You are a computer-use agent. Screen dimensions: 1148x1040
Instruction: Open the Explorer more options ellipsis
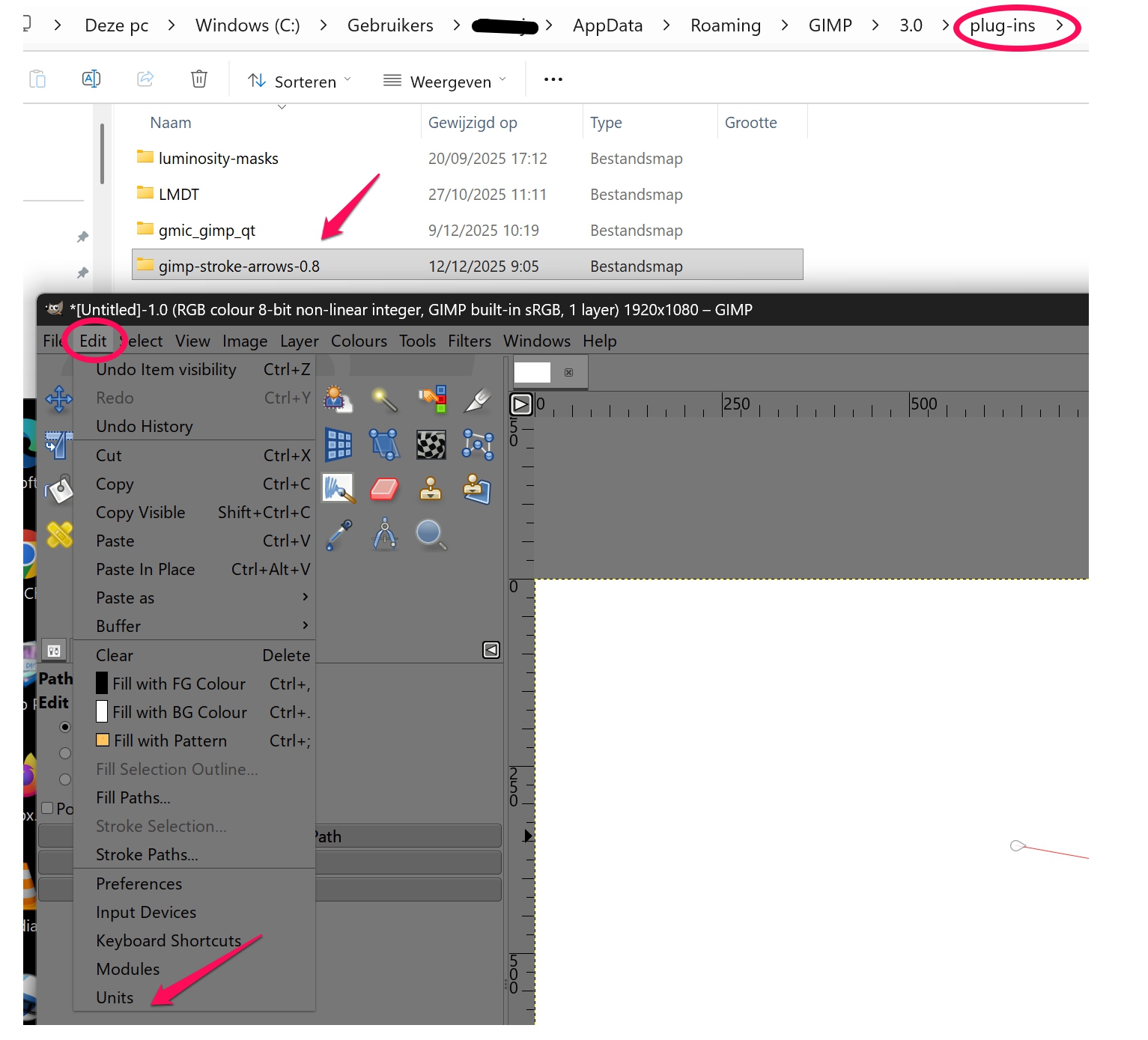[553, 79]
